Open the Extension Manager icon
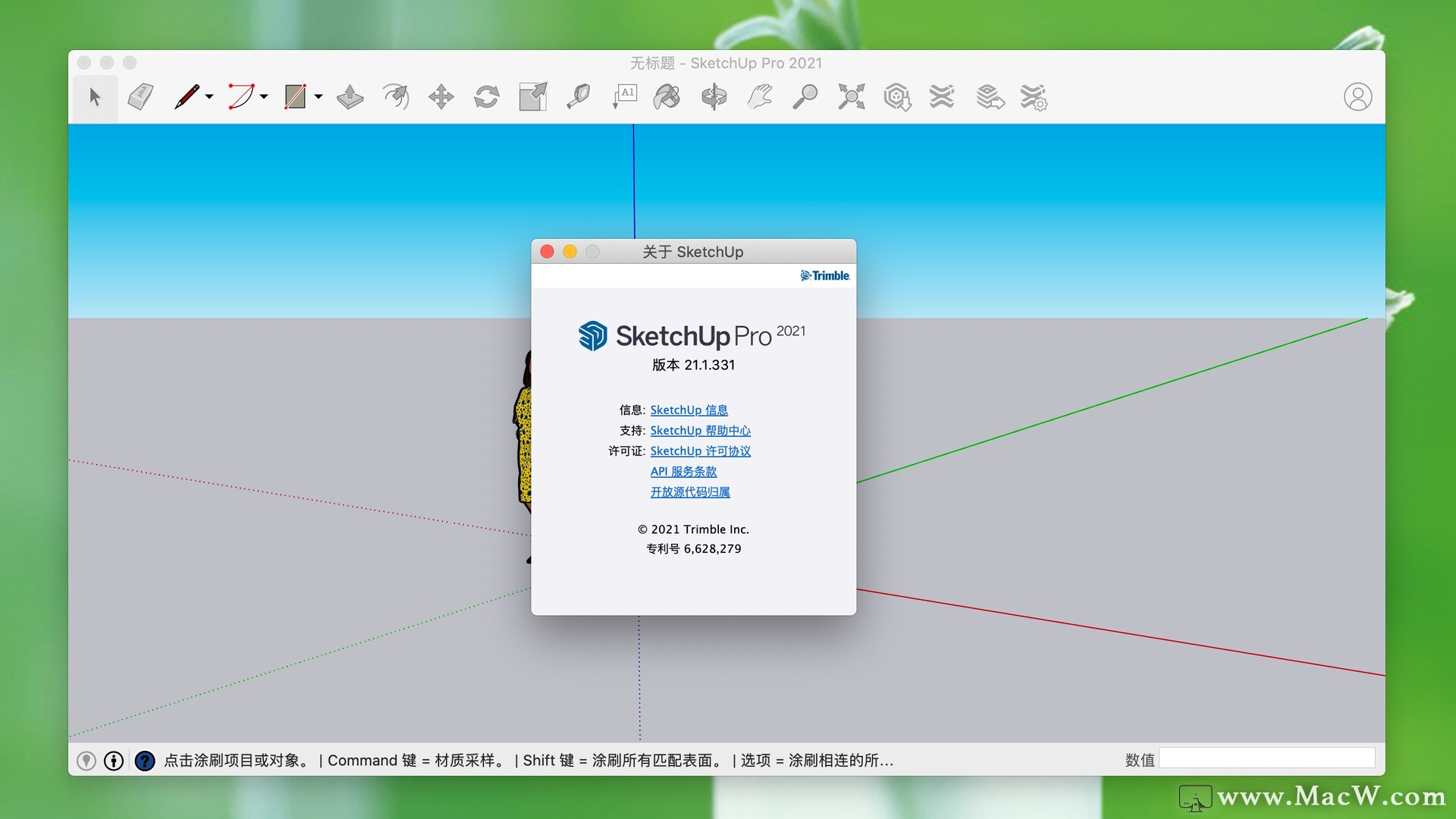This screenshot has height=819, width=1456. [1034, 97]
